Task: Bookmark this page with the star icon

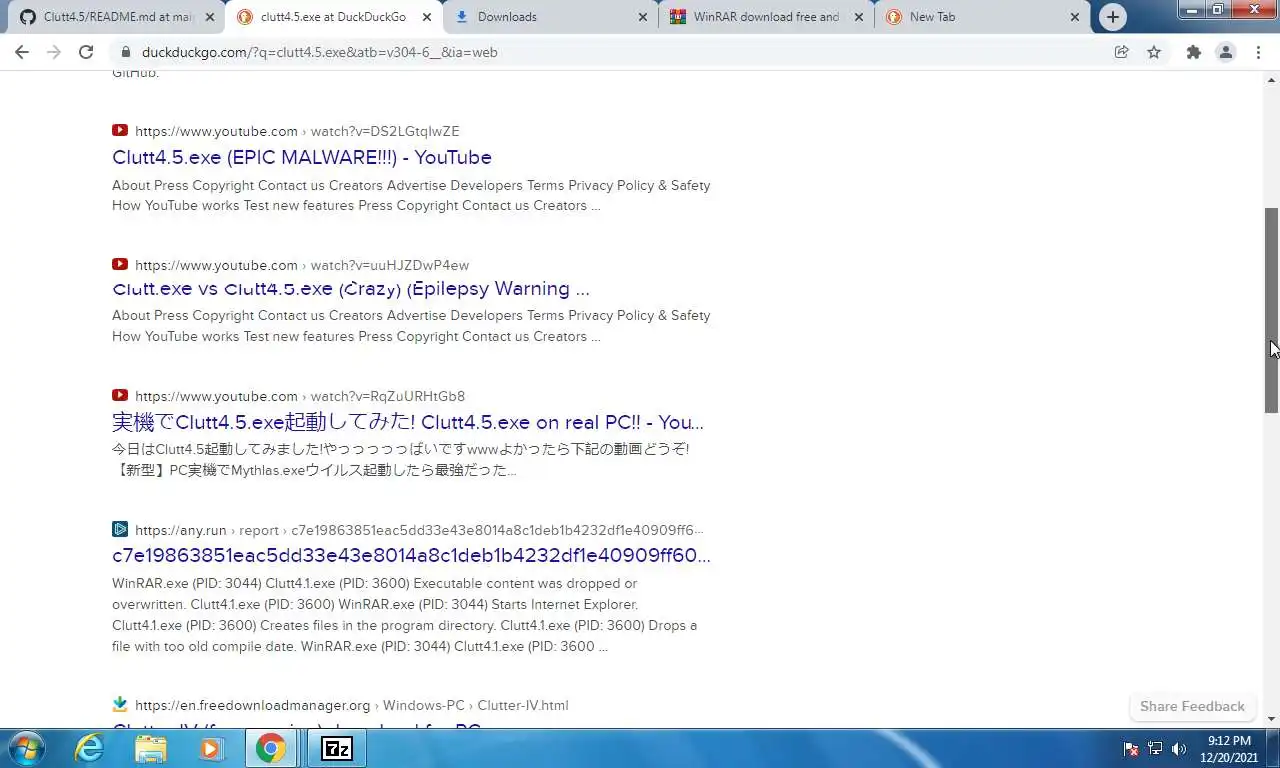Action: [1154, 52]
